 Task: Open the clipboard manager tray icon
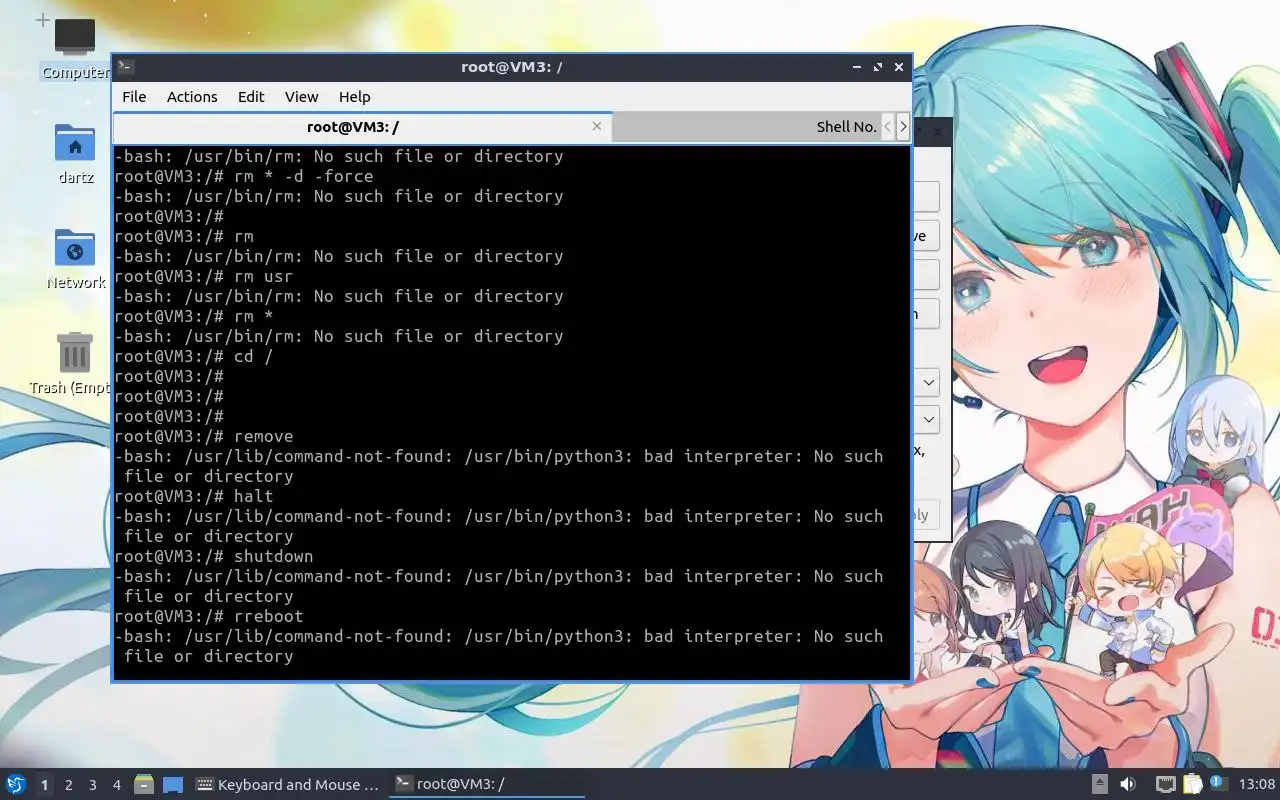point(1192,784)
